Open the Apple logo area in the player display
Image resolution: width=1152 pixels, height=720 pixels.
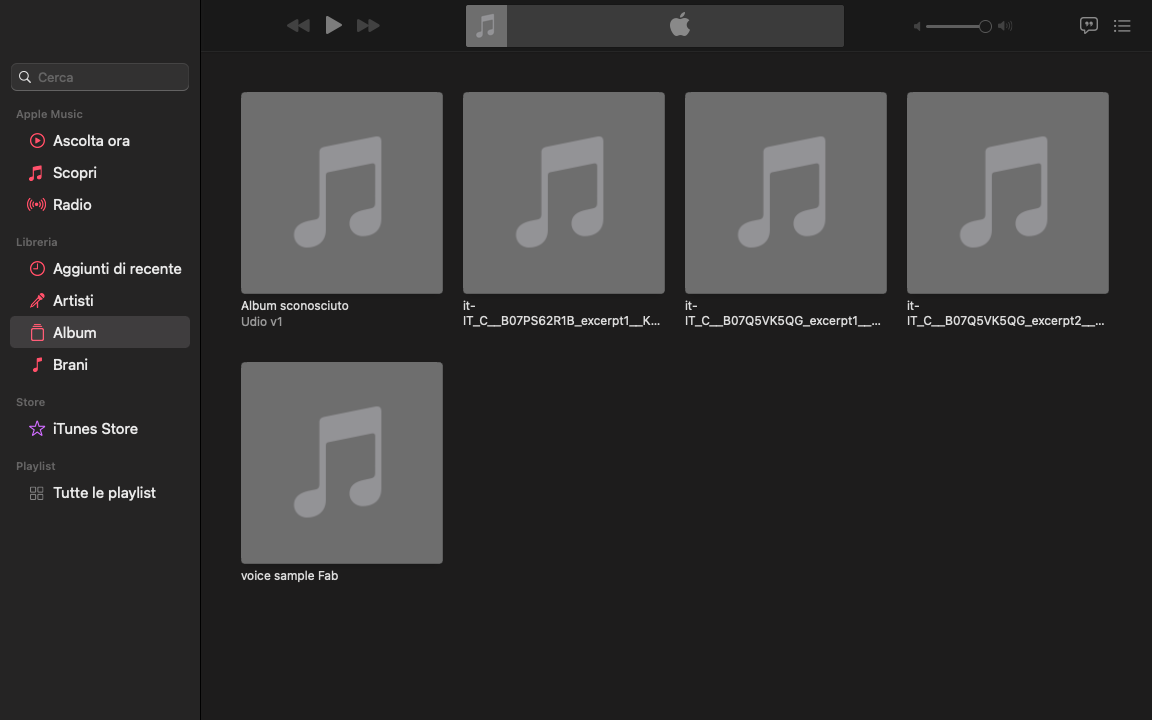tap(678, 25)
